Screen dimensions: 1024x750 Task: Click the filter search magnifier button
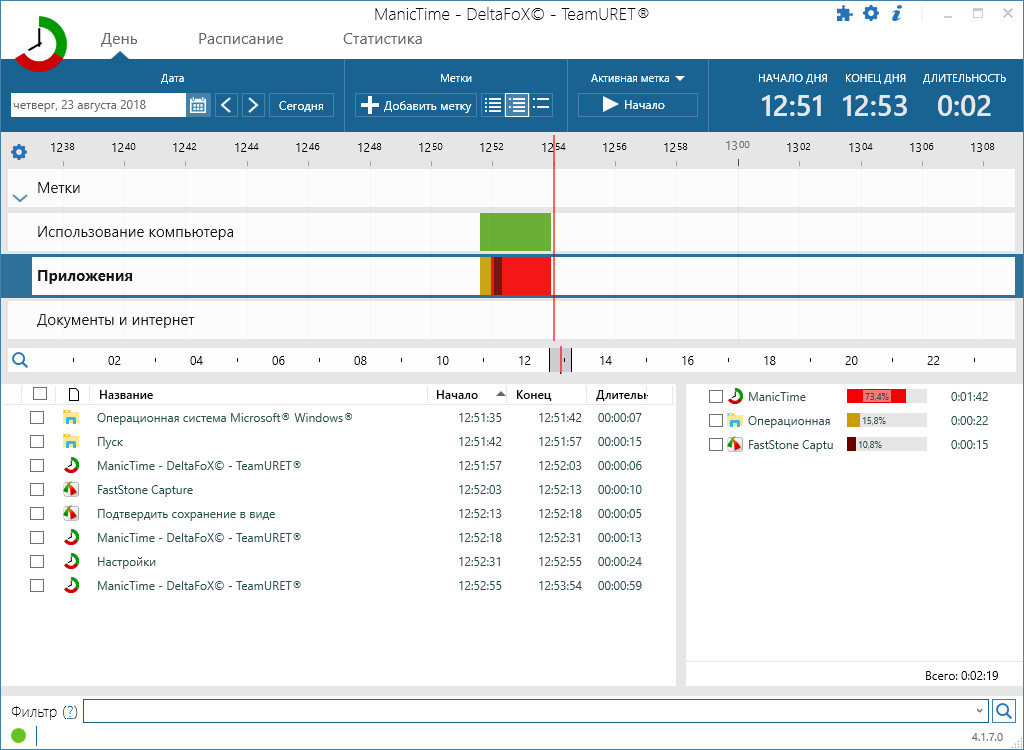tap(1004, 711)
